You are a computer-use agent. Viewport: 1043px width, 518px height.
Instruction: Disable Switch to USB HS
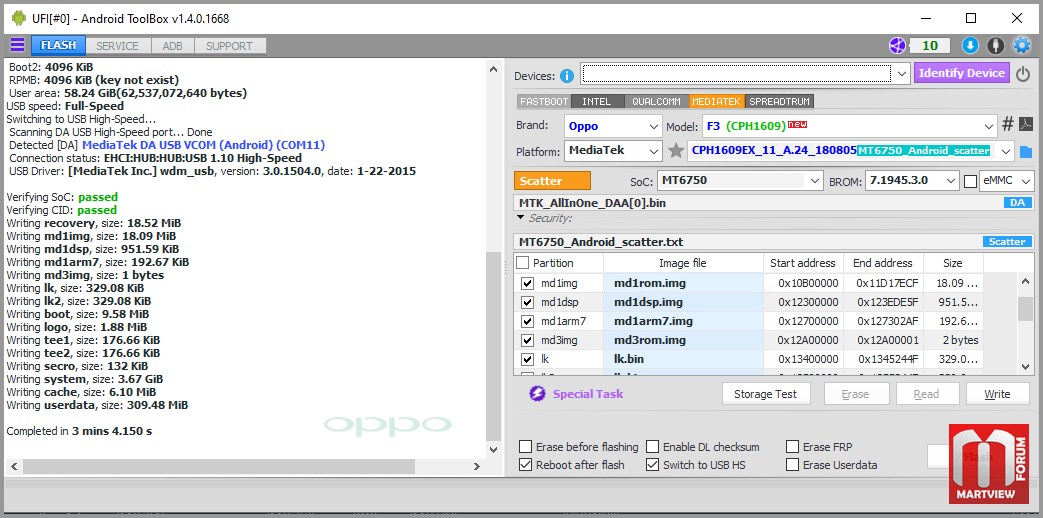click(x=653, y=465)
